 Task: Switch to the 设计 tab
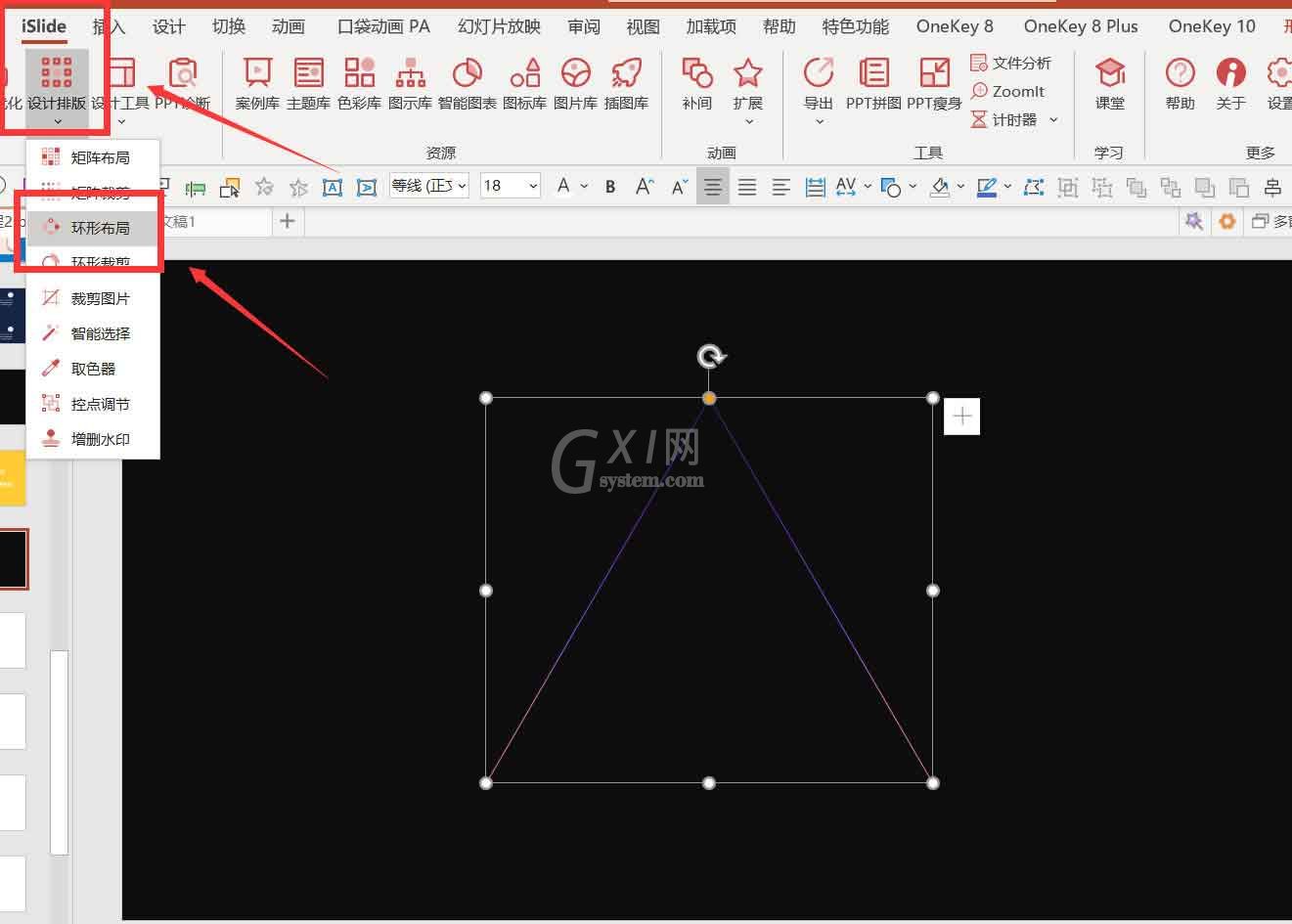coord(168,26)
